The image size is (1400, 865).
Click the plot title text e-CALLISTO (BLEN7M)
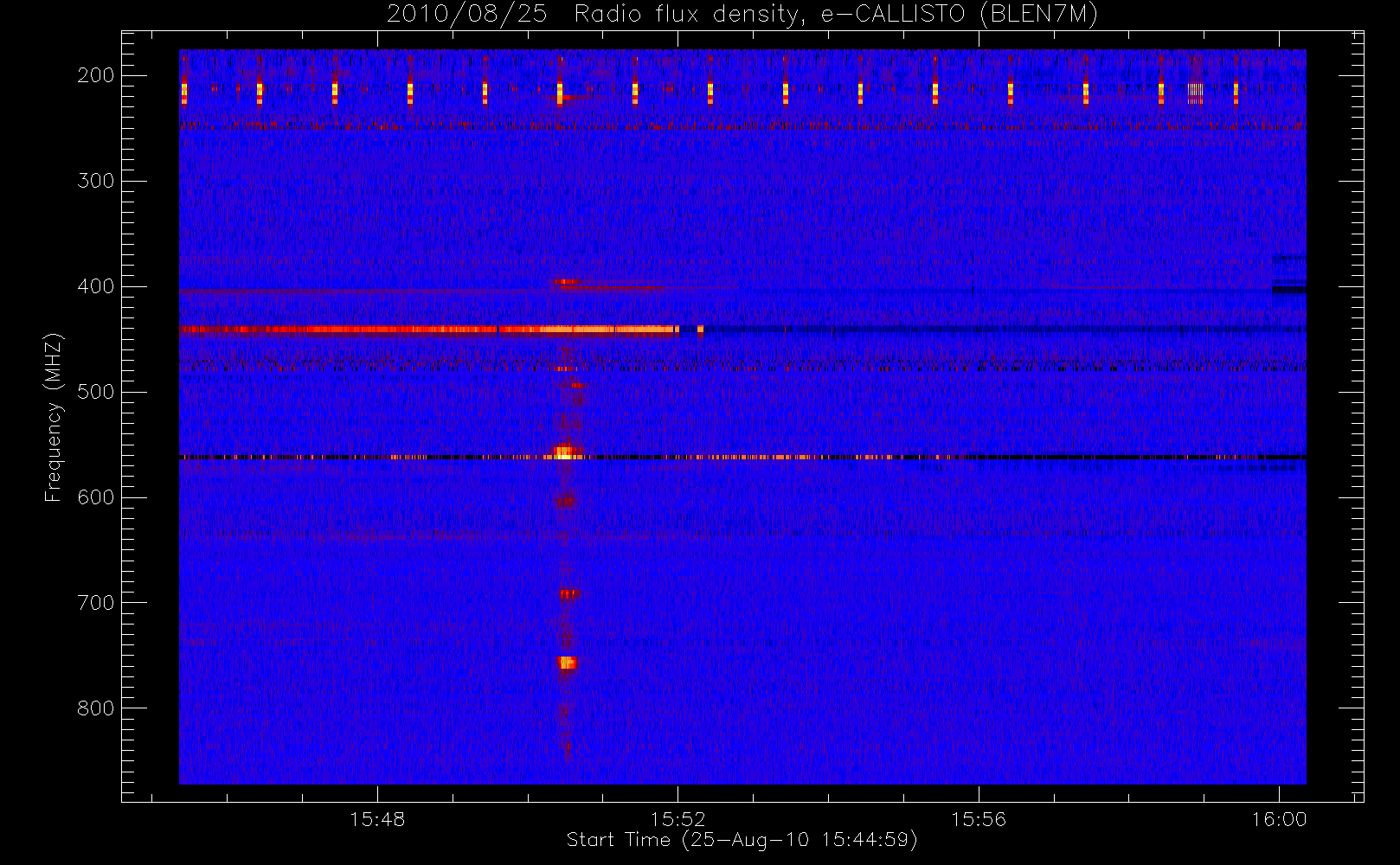point(959,15)
